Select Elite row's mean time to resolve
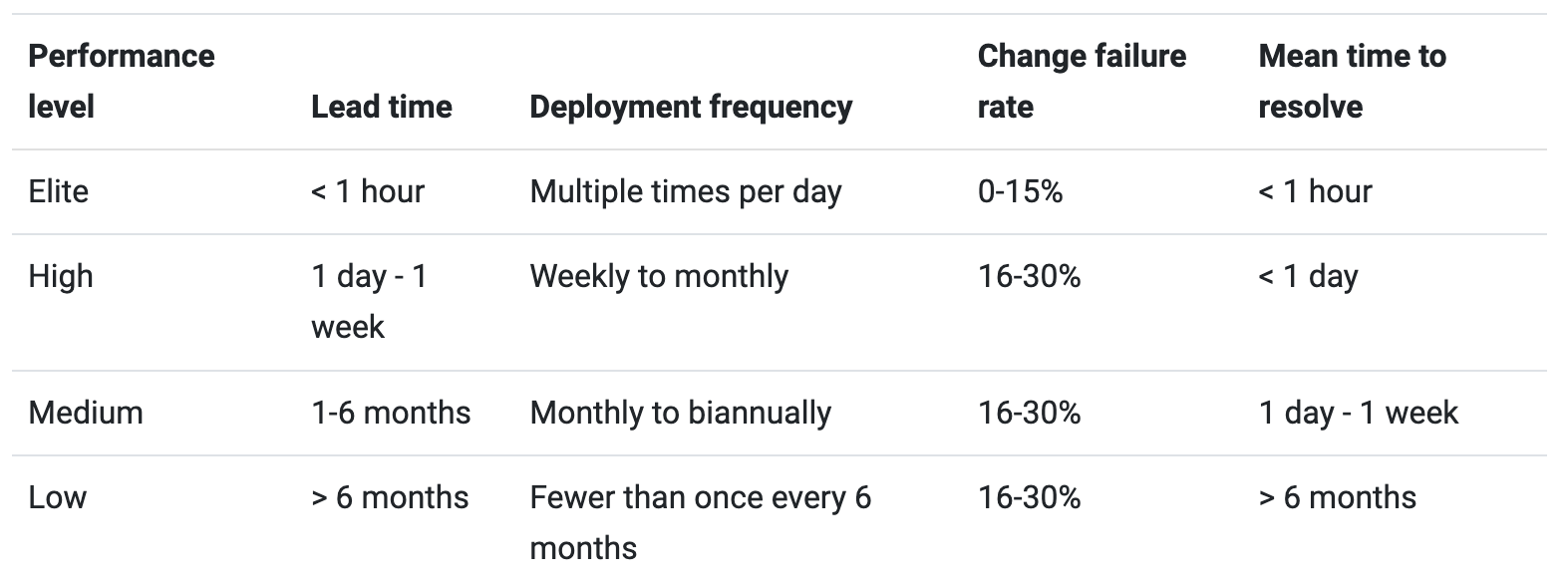The image size is (1568, 582). pos(1315,191)
